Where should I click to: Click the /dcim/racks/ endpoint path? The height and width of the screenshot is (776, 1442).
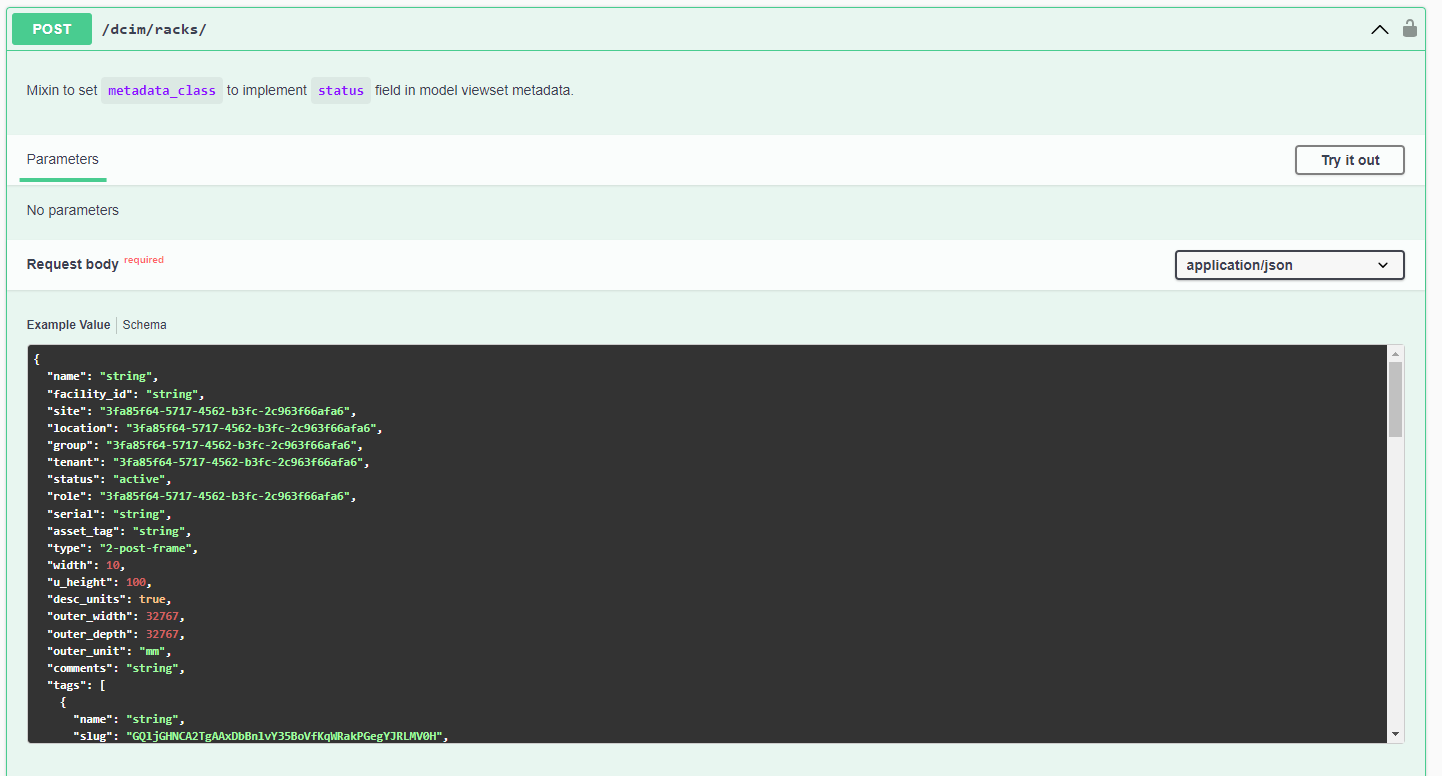[x=154, y=30]
